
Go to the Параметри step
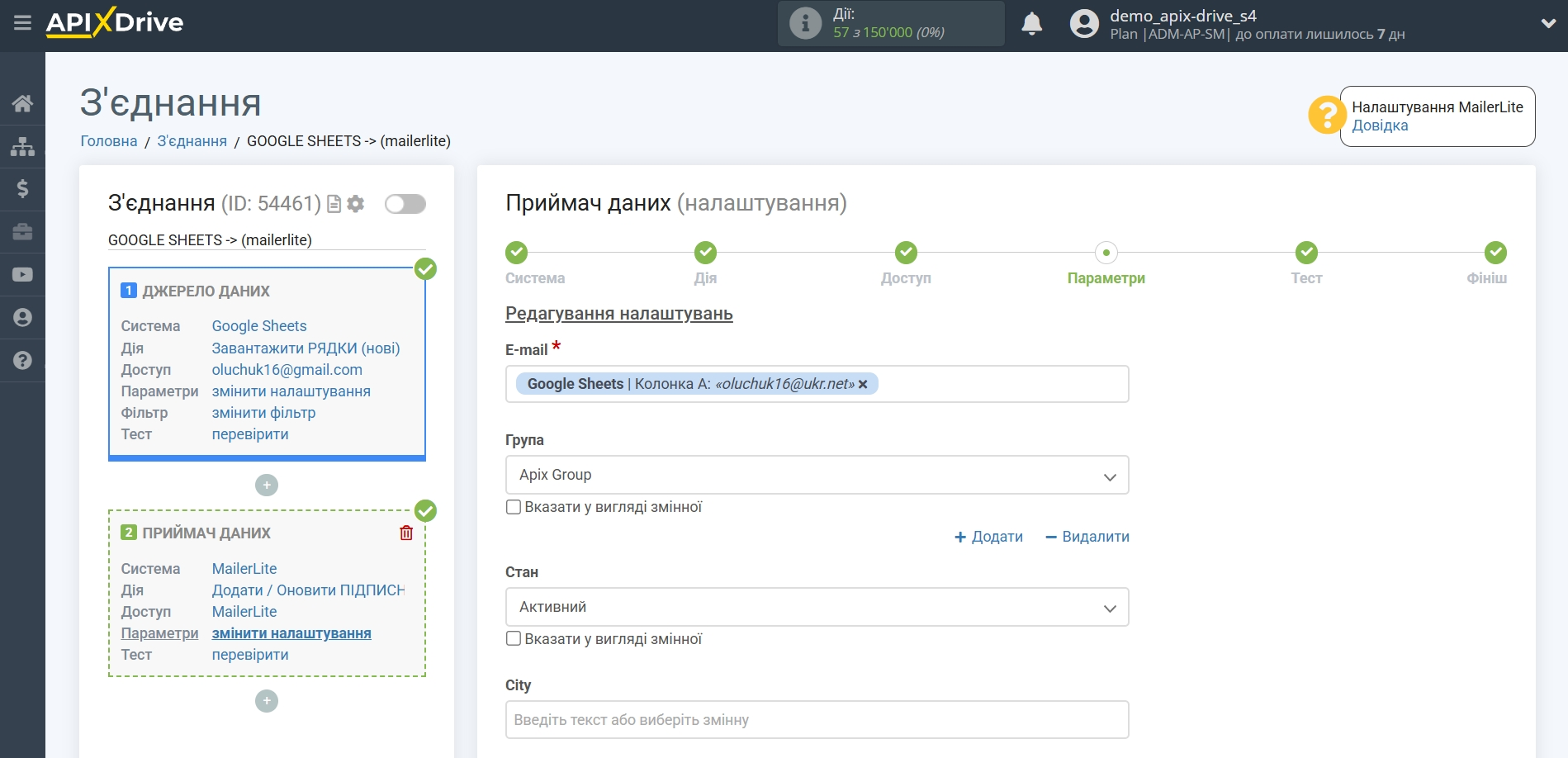click(1106, 264)
